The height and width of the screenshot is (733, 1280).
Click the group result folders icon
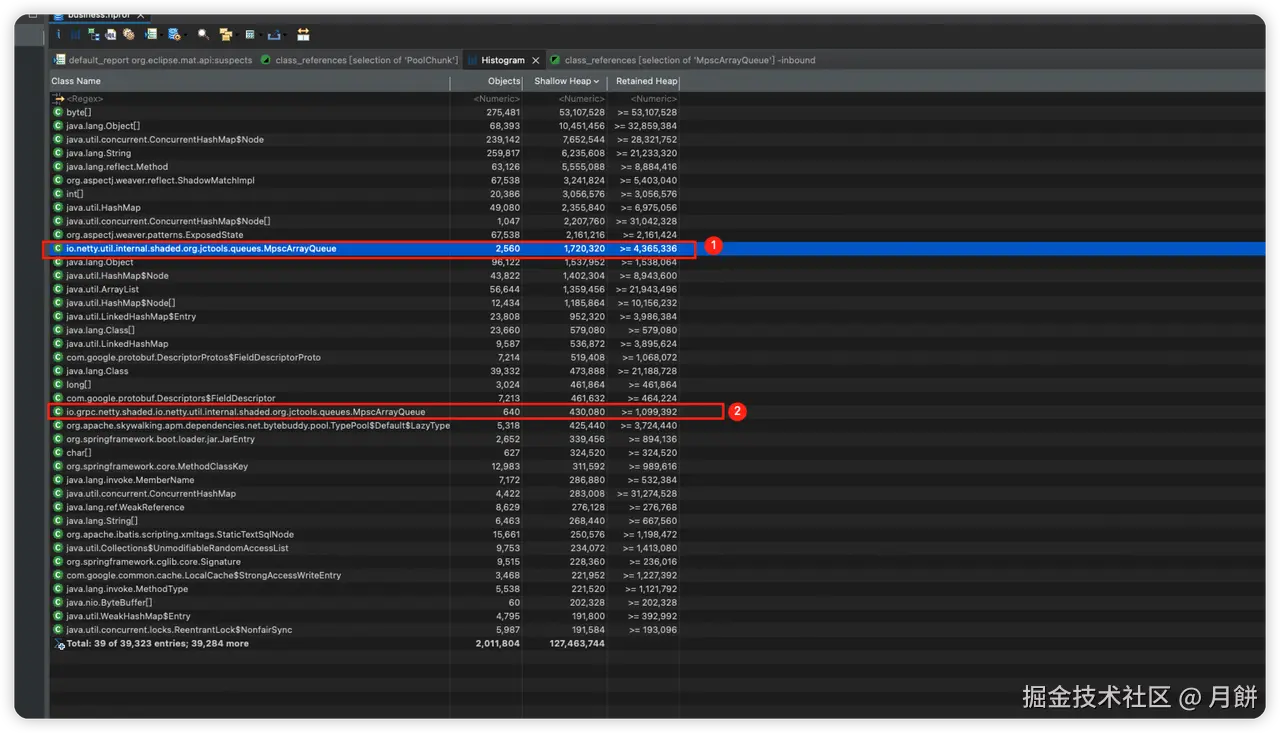tap(226, 34)
